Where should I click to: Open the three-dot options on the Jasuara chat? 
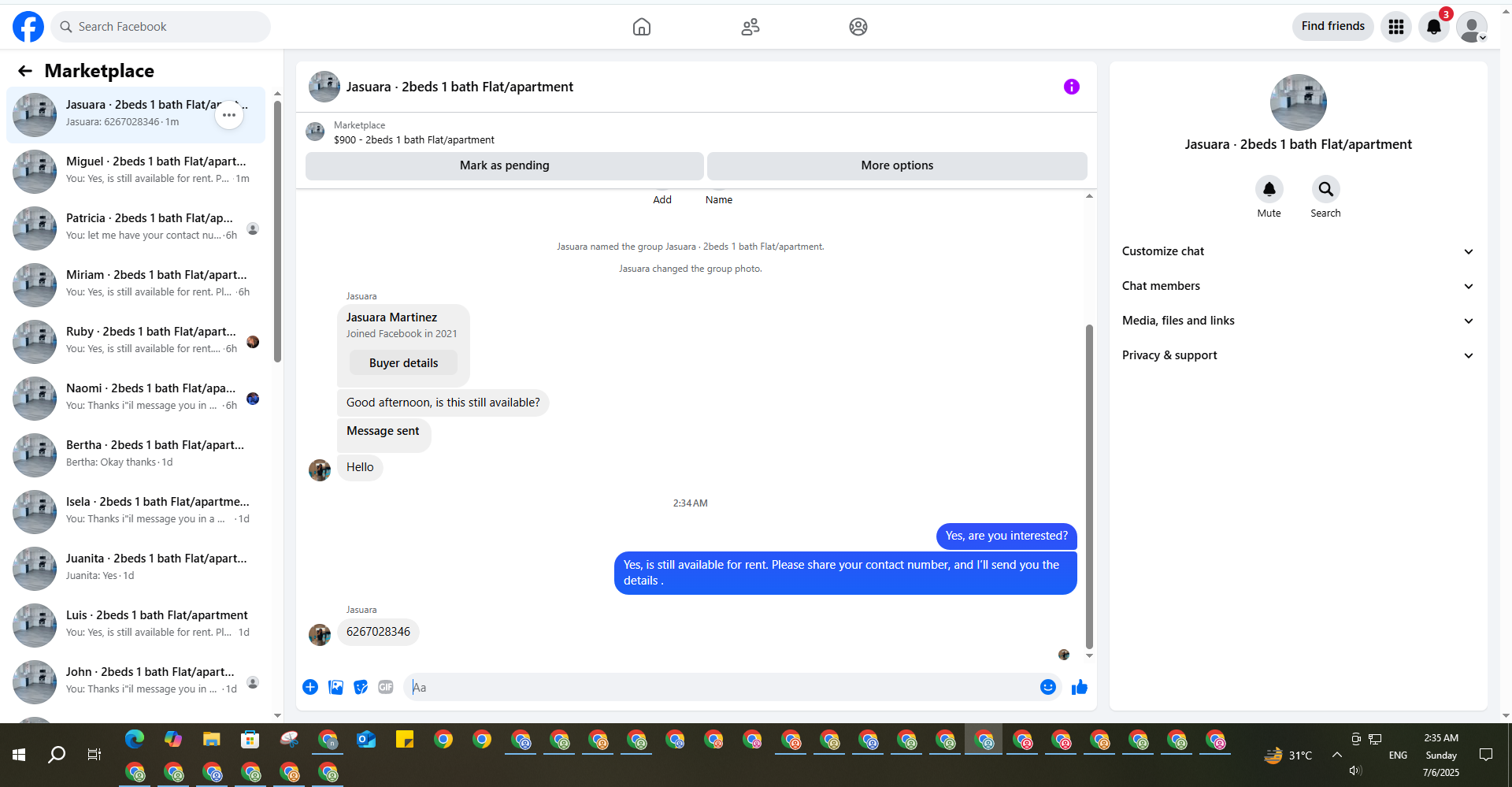[229, 115]
